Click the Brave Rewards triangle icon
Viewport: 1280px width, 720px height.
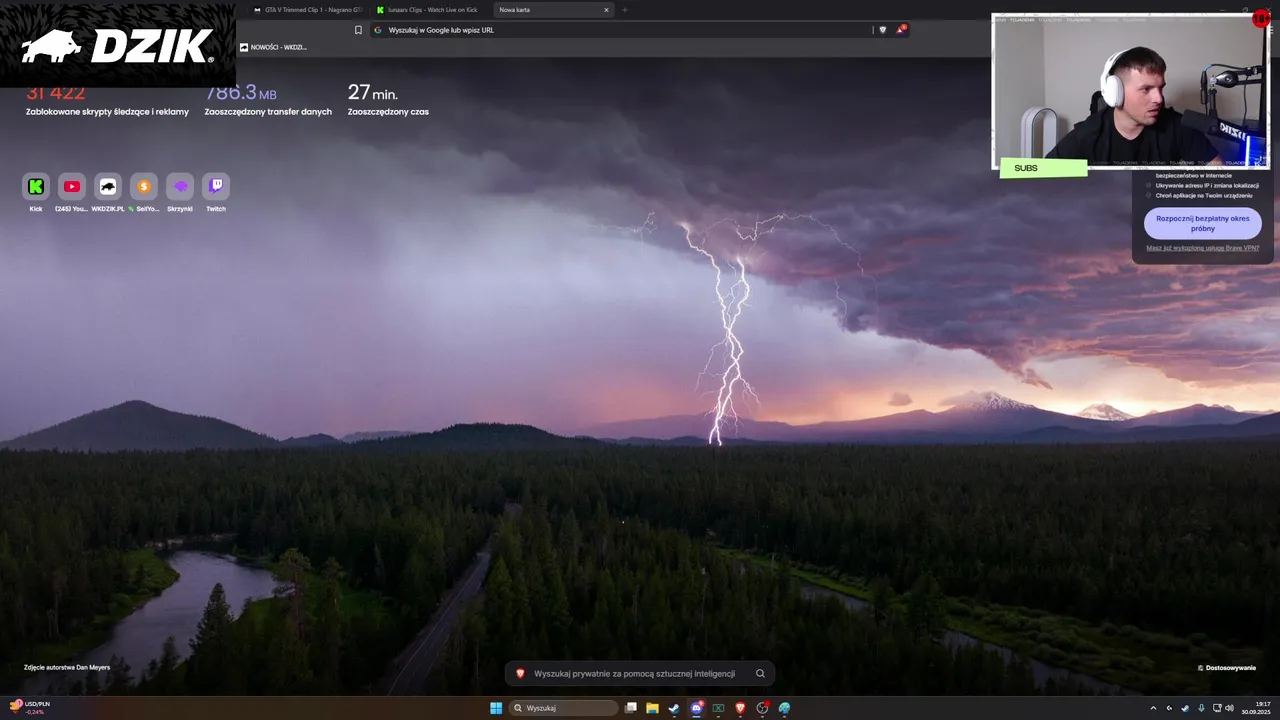900,30
